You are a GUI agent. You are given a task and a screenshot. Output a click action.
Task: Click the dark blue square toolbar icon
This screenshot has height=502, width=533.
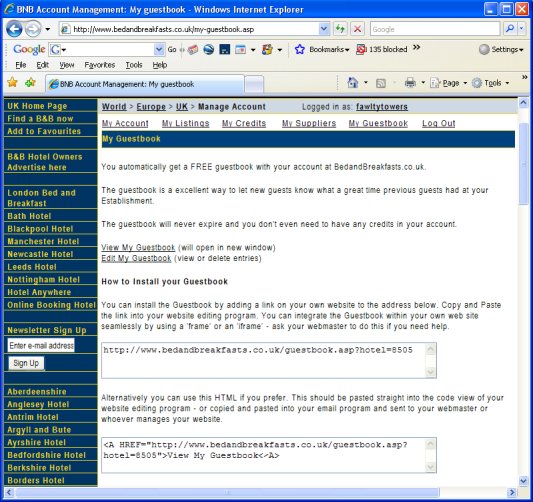[225, 50]
